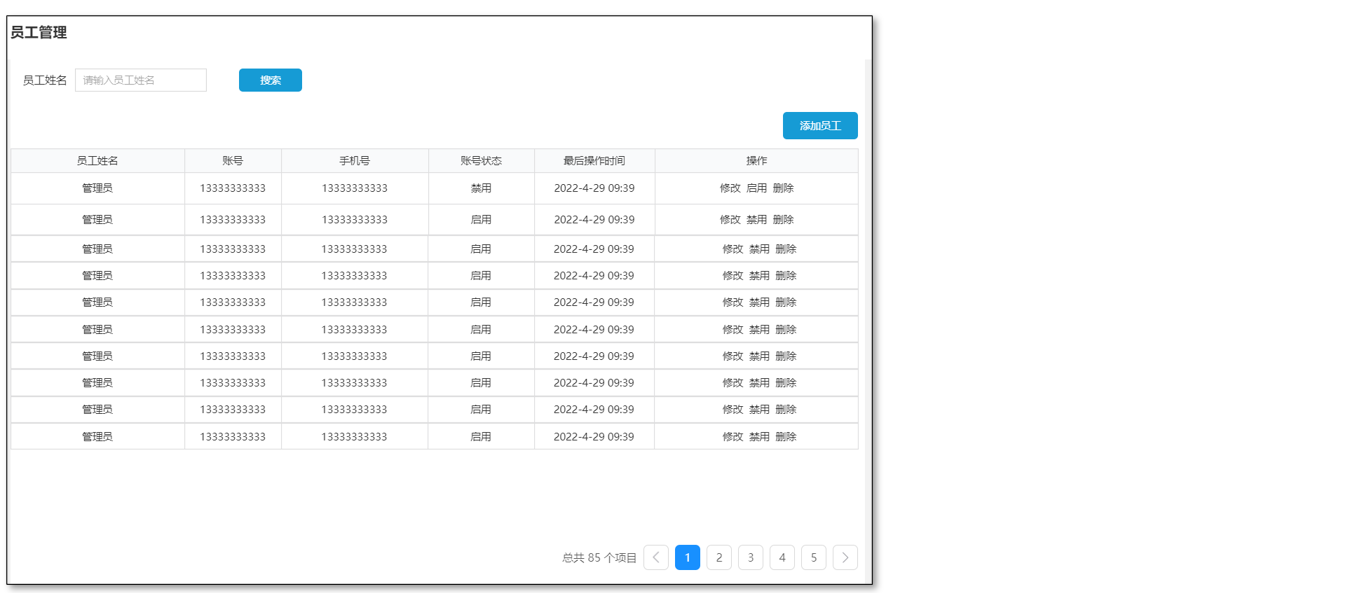Click the 员工姓名 table column header
This screenshot has height=593, width=1354.
(97, 161)
